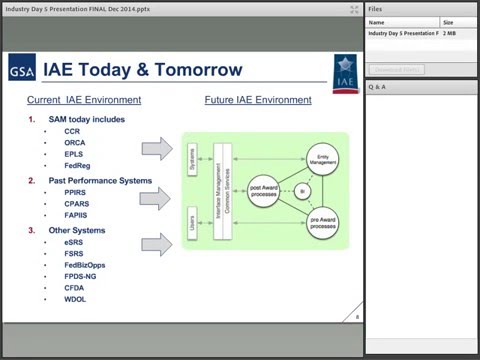Sort files by Size column header
Viewport: 480px width, 360px height.
458,22
